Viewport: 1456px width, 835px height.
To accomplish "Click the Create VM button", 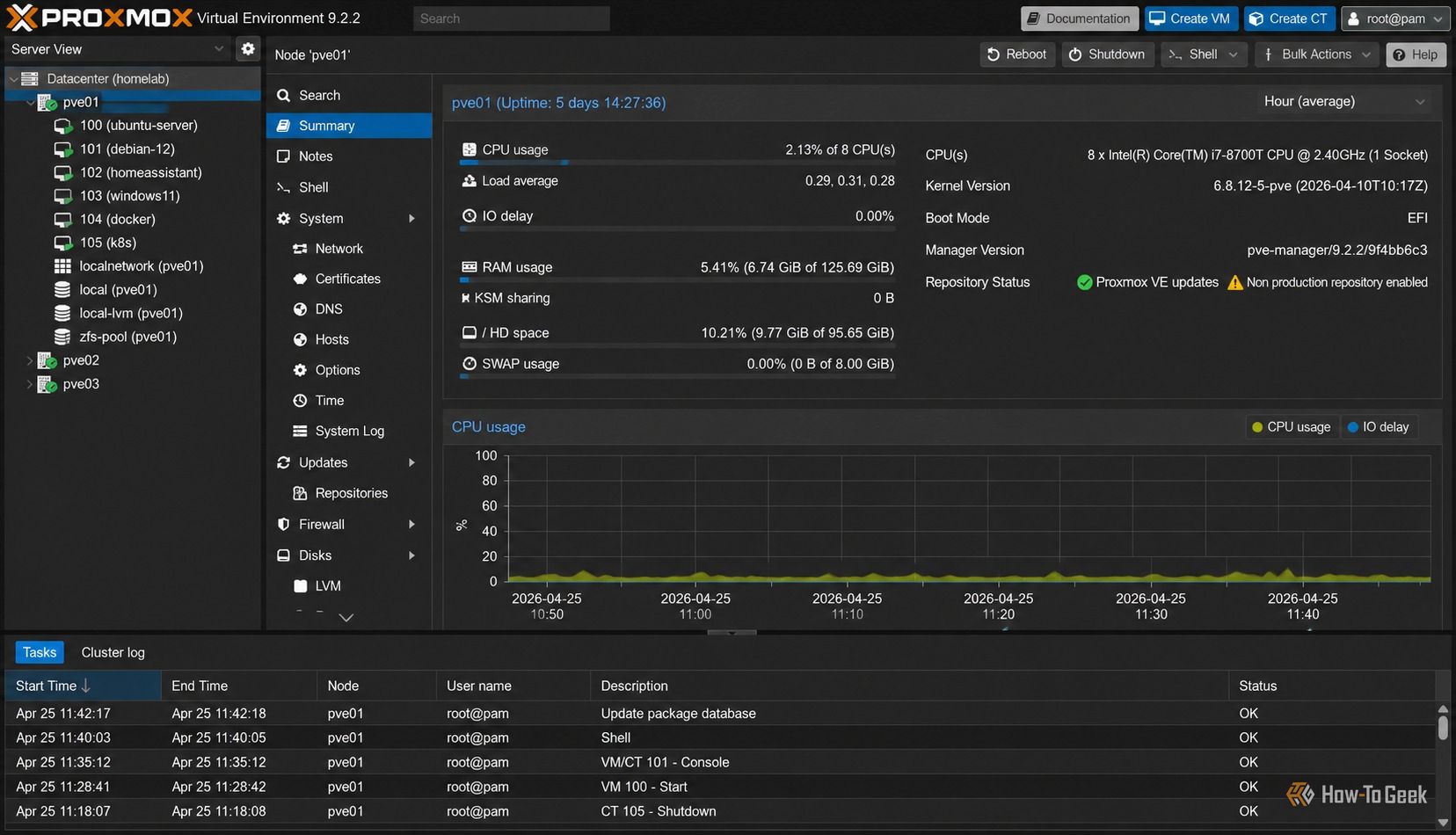I will click(1190, 18).
